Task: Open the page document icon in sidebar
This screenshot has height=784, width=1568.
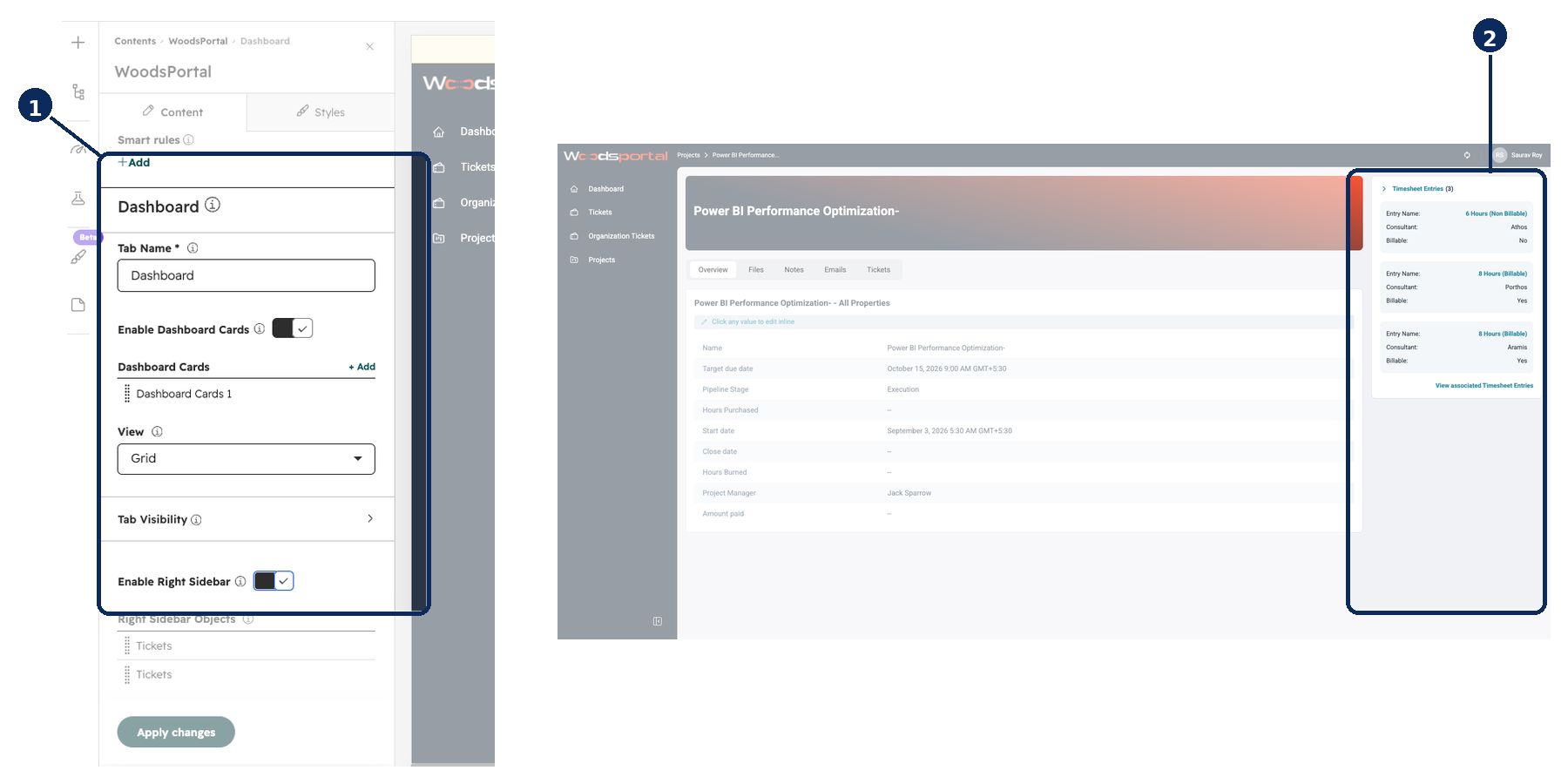Action: tap(78, 305)
